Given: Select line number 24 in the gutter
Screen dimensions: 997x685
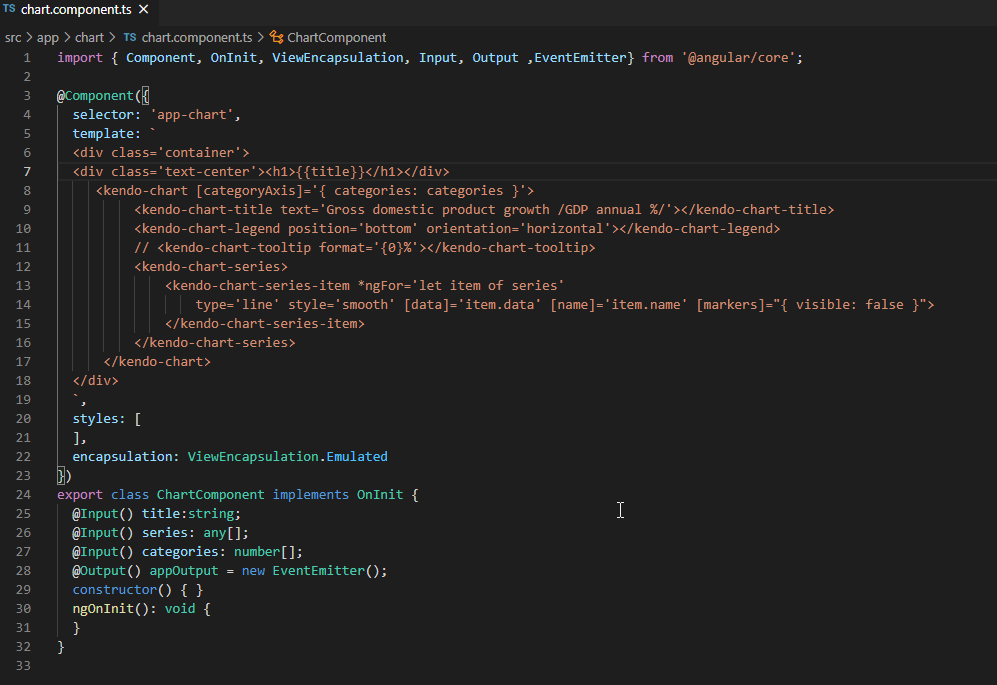Looking at the screenshot, I should pos(24,494).
